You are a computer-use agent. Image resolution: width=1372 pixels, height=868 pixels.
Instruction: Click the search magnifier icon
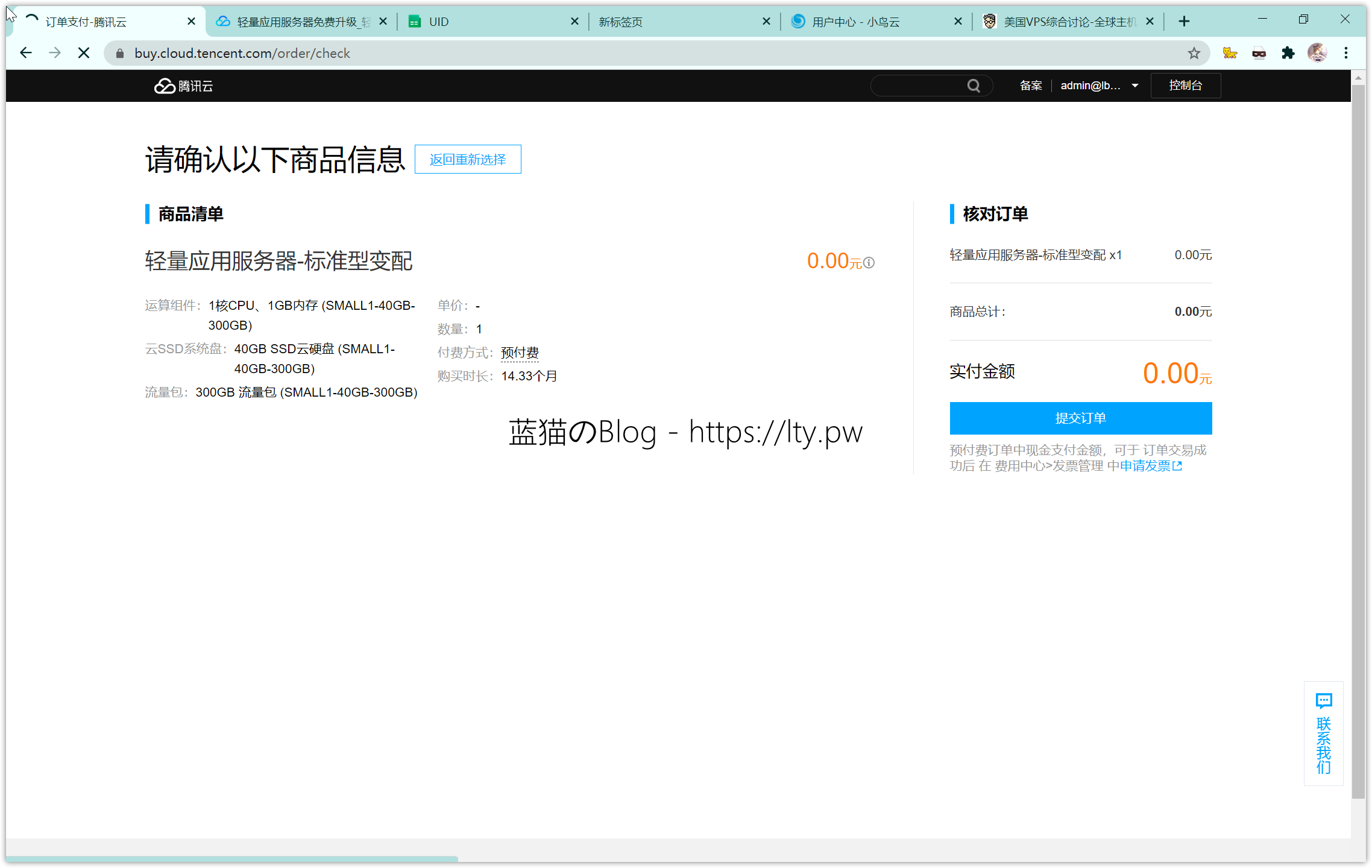(974, 86)
